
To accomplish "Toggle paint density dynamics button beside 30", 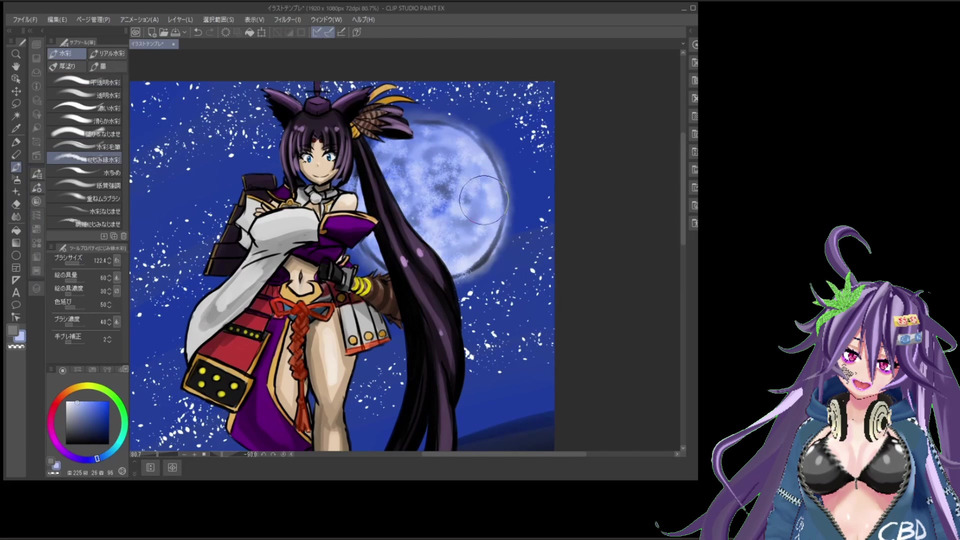I will point(117,291).
